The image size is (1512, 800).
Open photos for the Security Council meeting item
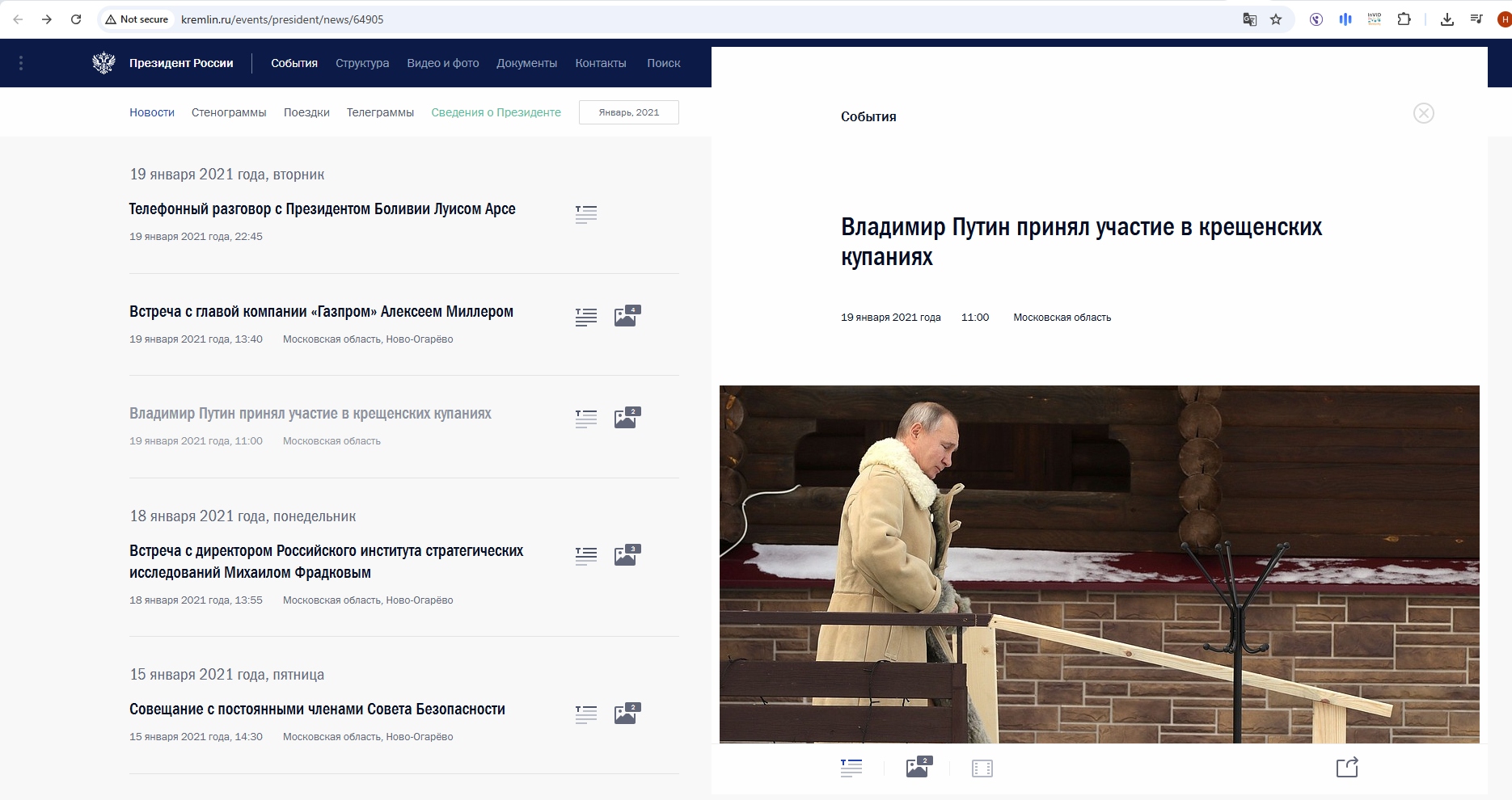pos(627,714)
